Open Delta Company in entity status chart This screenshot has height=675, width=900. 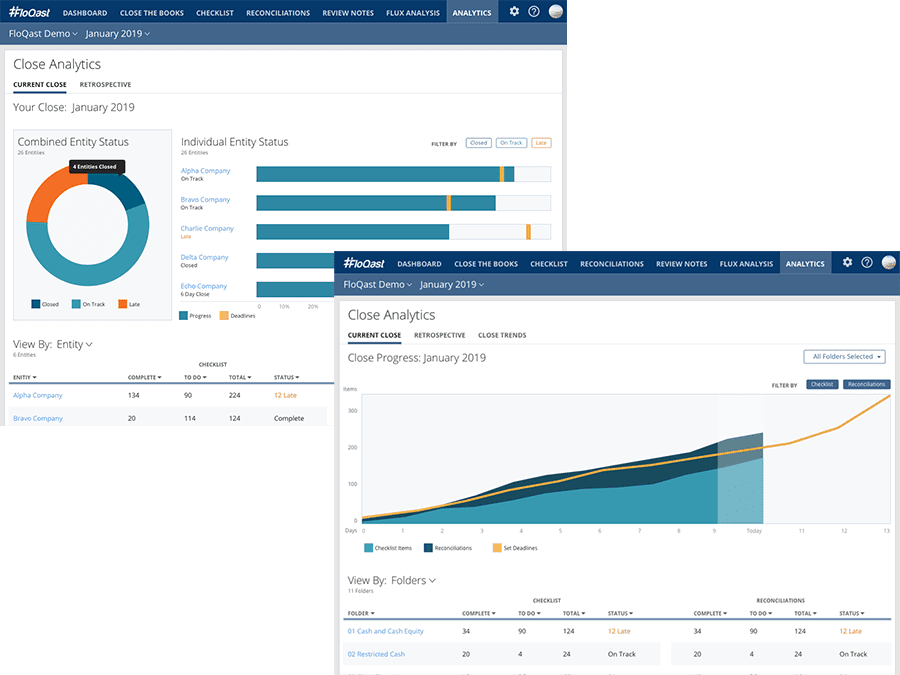coord(204,257)
